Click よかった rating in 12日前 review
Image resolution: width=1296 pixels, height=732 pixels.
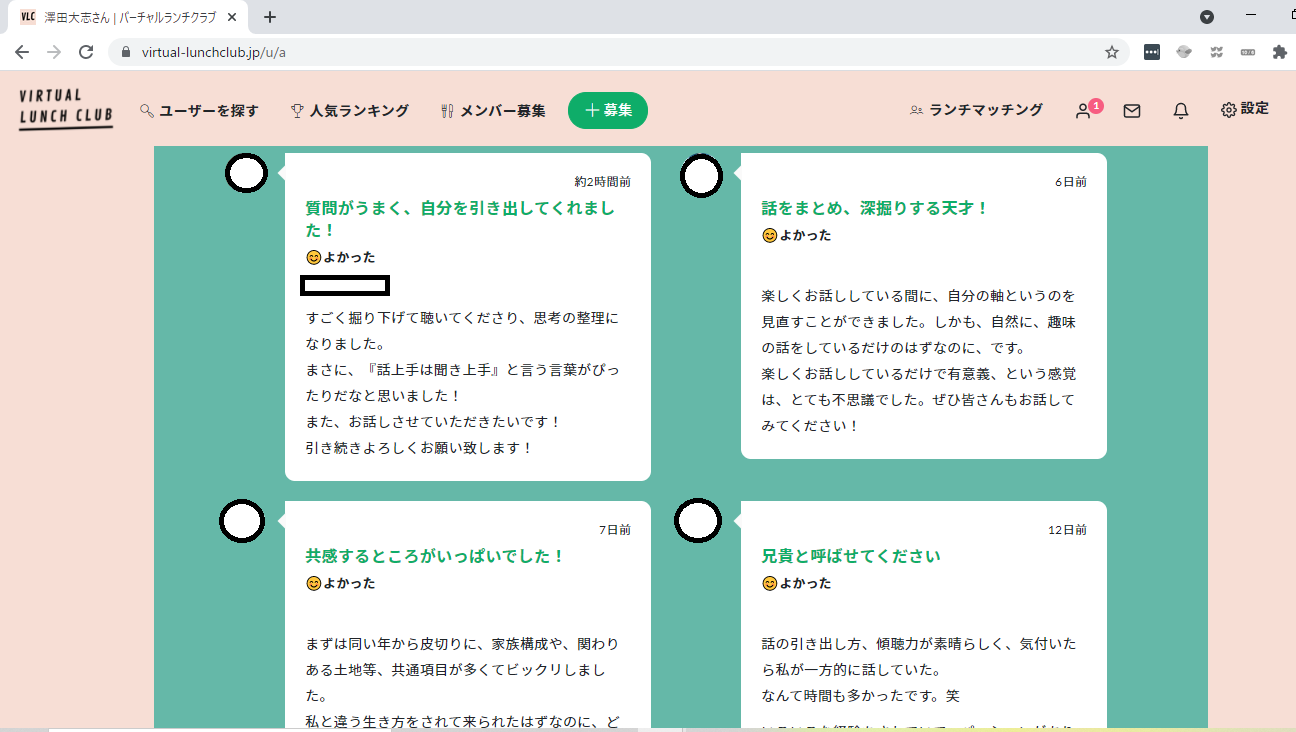[x=797, y=584]
